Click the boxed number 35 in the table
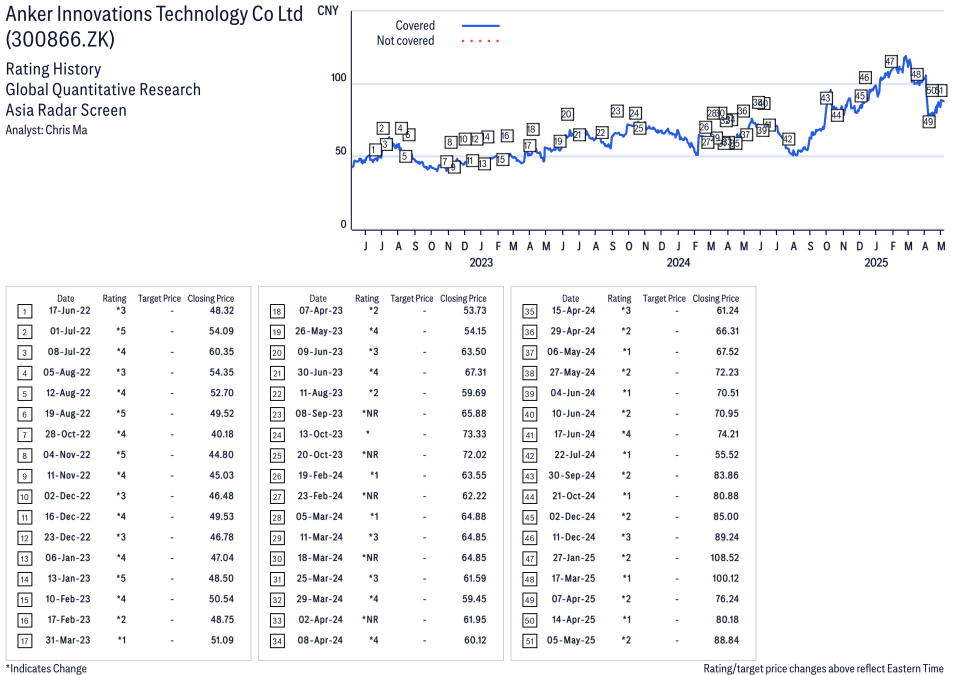955x675 pixels. tap(530, 312)
